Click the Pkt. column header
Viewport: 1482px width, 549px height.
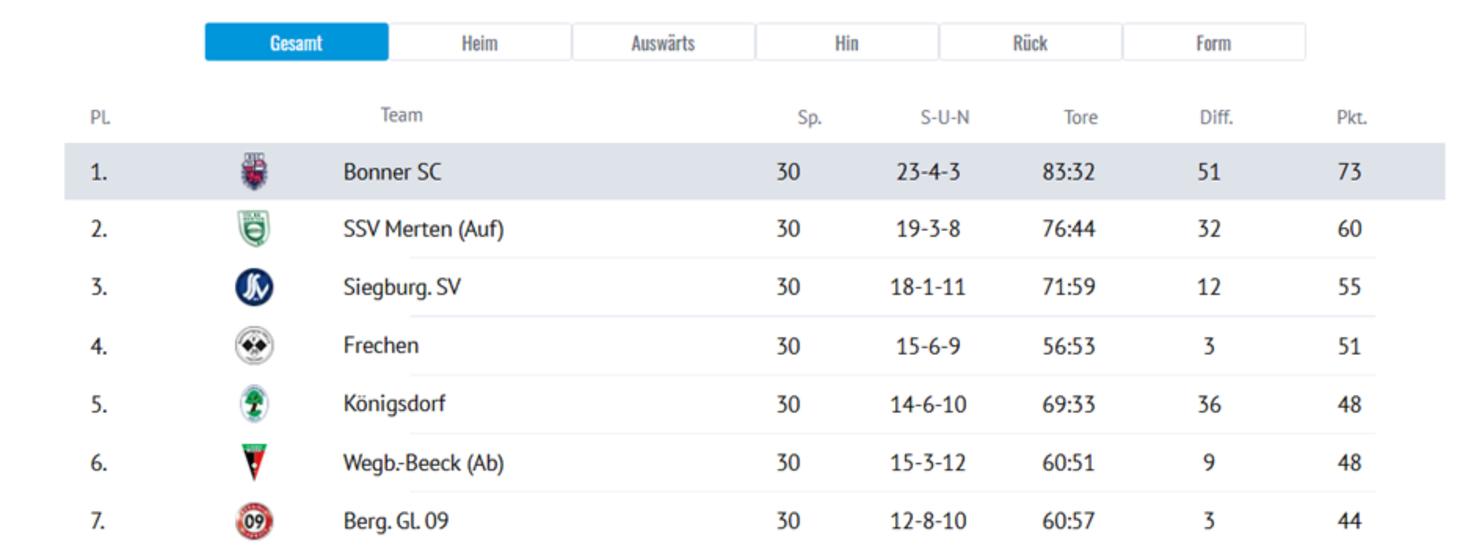[1351, 117]
